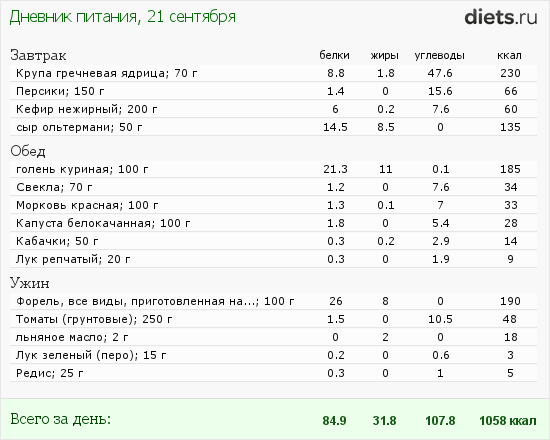Select row "голень куриная; 100 г"
Image resolution: width=550 pixels, height=440 pixels.
pyautogui.click(x=273, y=169)
